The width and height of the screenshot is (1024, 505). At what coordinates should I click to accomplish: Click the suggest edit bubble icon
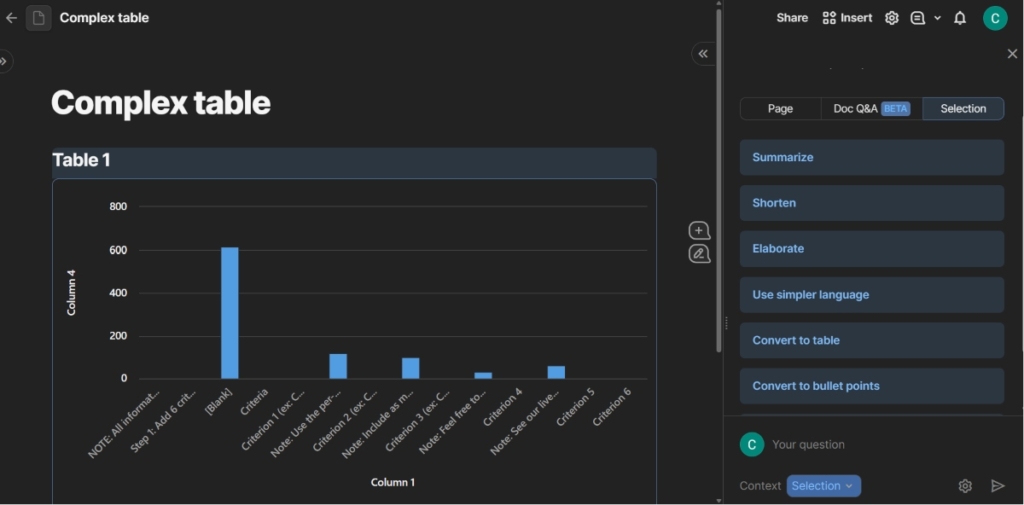699,254
